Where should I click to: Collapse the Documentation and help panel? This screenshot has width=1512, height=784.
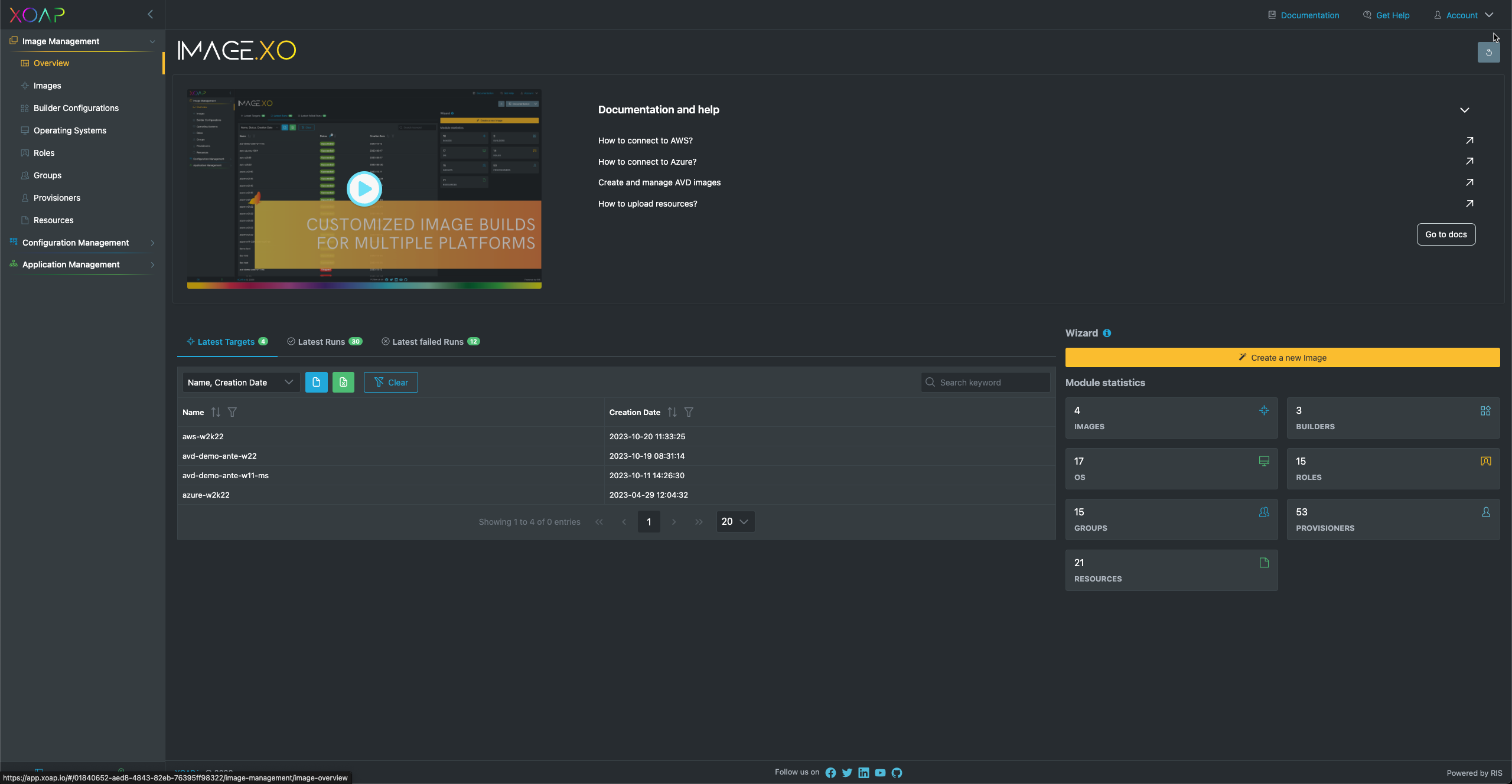coord(1465,110)
